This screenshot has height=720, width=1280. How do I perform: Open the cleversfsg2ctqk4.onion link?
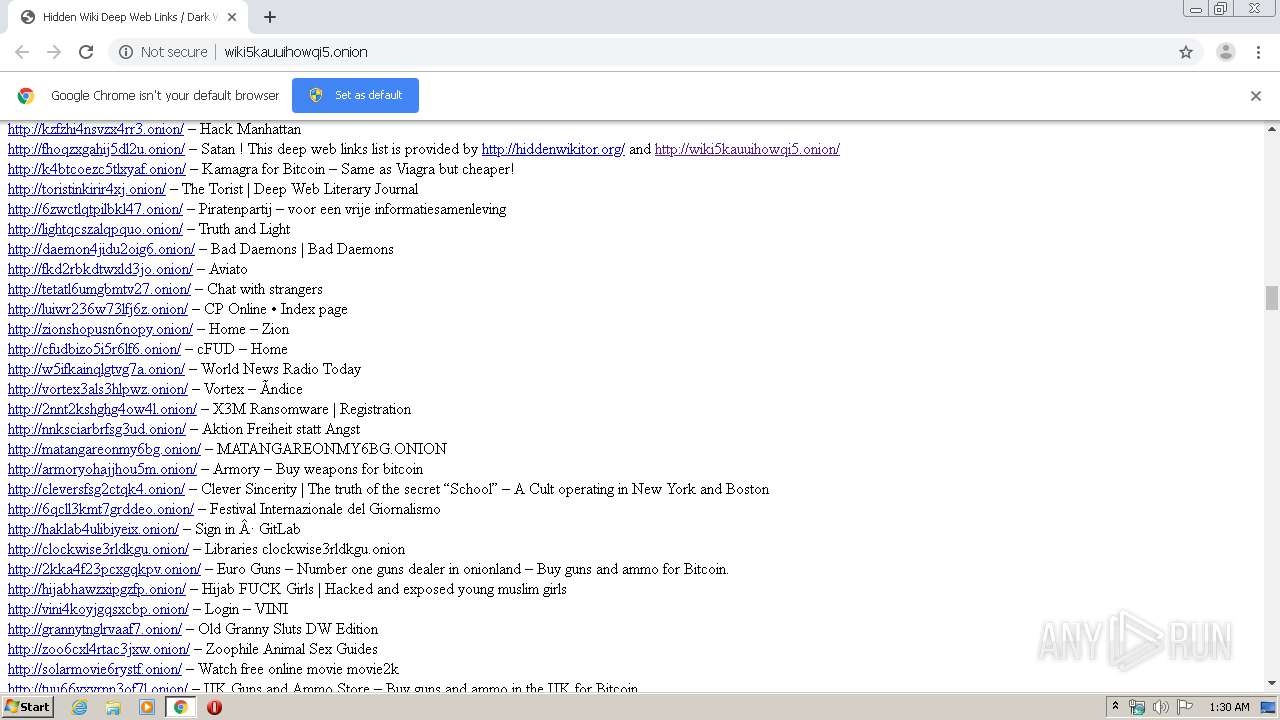(x=96, y=489)
